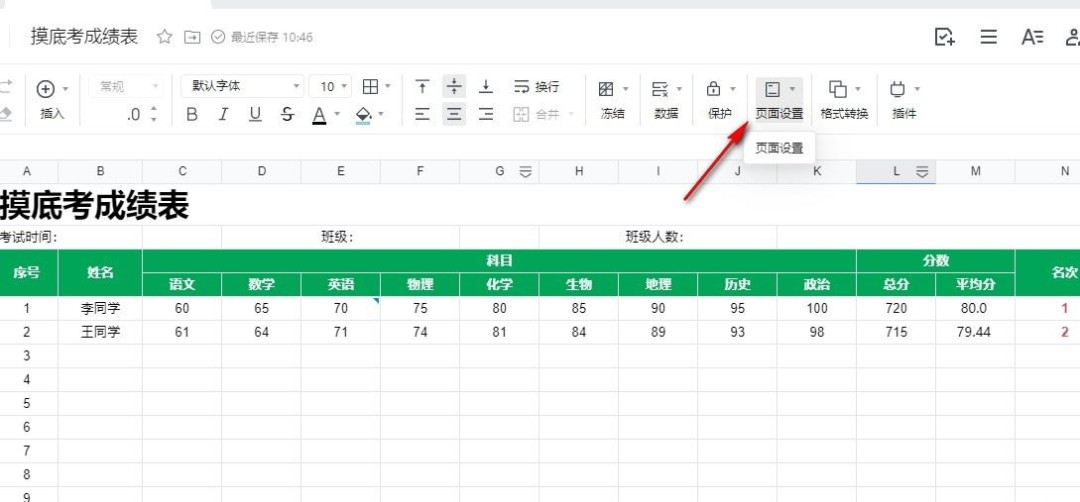1080x502 pixels.
Task: Select the total score 720 cell
Action: click(x=896, y=308)
